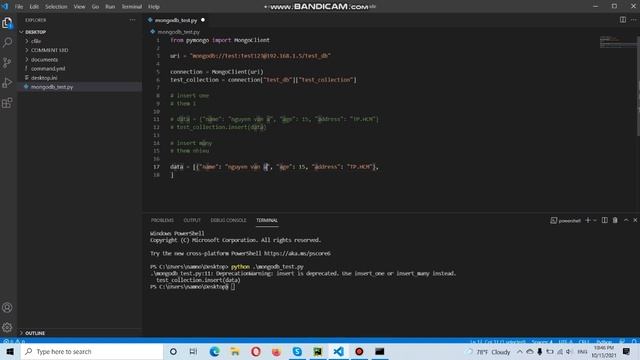The image size is (640, 360).
Task: Select the TERMINAL panel tab
Action: (x=267, y=220)
